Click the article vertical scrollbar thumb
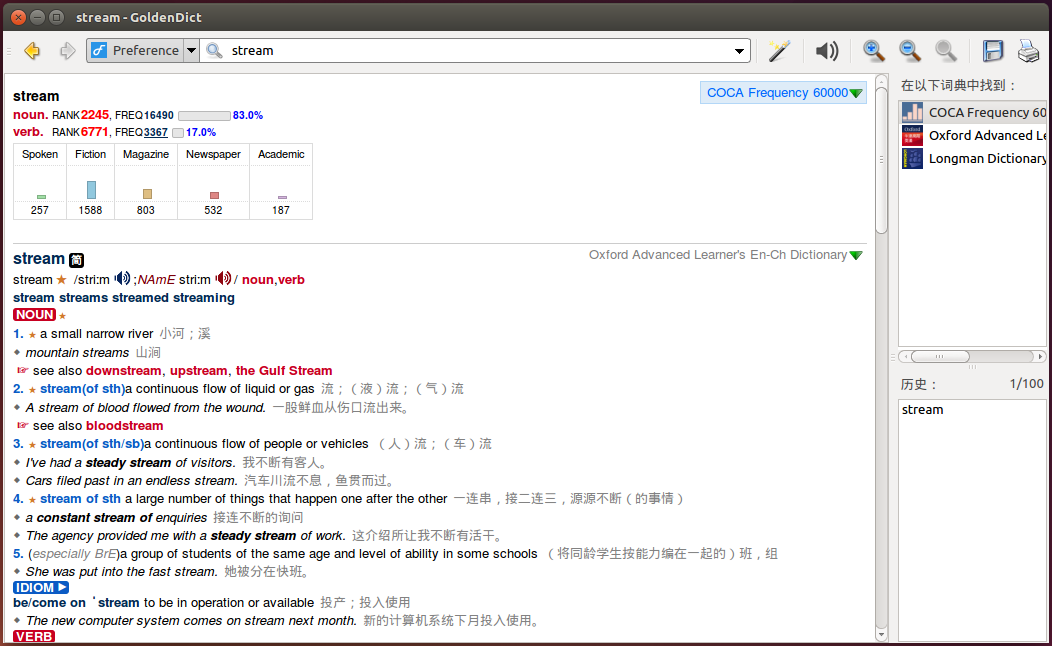This screenshot has height=646, width=1052. click(x=882, y=158)
